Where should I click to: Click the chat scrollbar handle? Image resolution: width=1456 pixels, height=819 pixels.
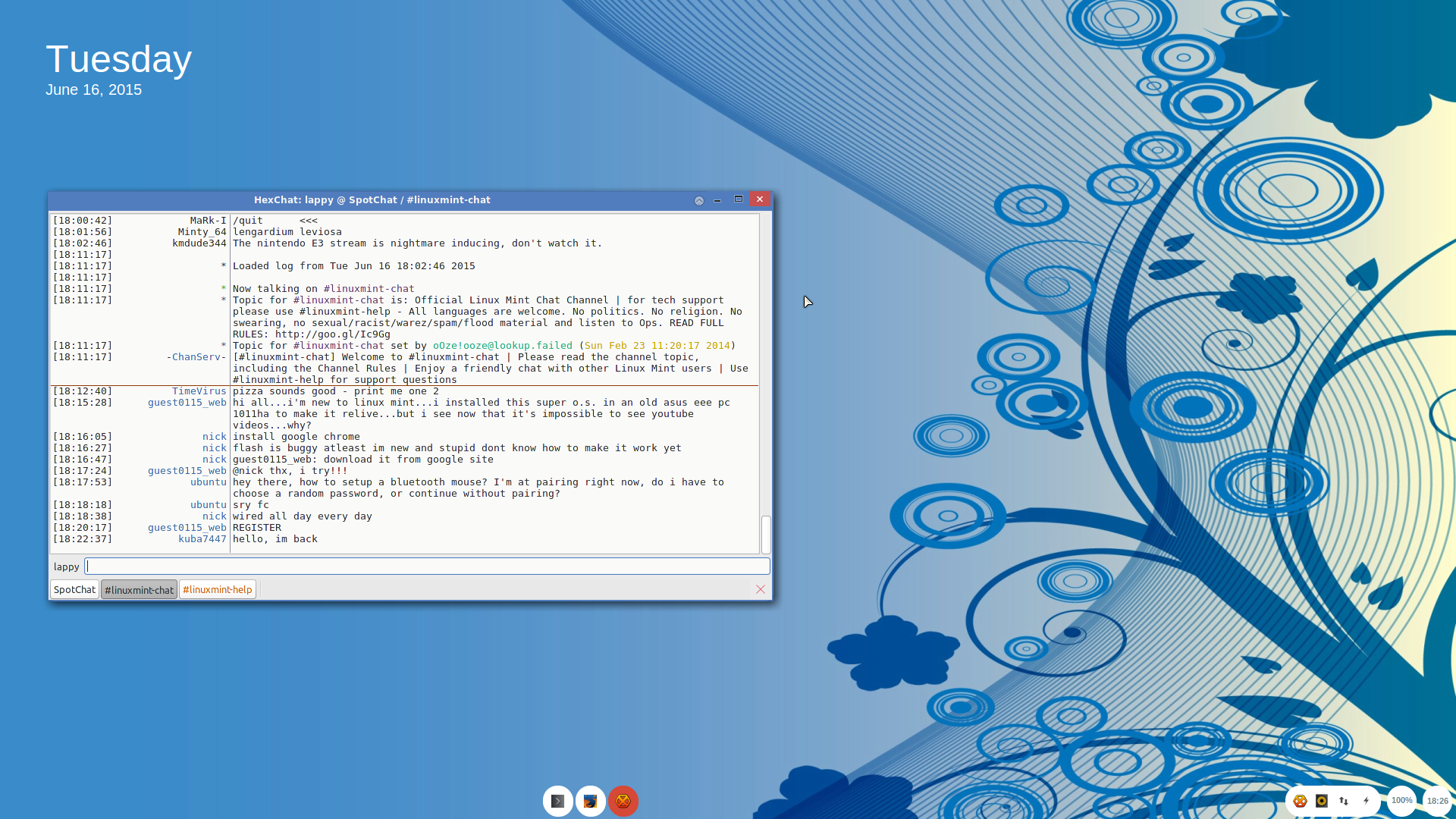pyautogui.click(x=766, y=535)
